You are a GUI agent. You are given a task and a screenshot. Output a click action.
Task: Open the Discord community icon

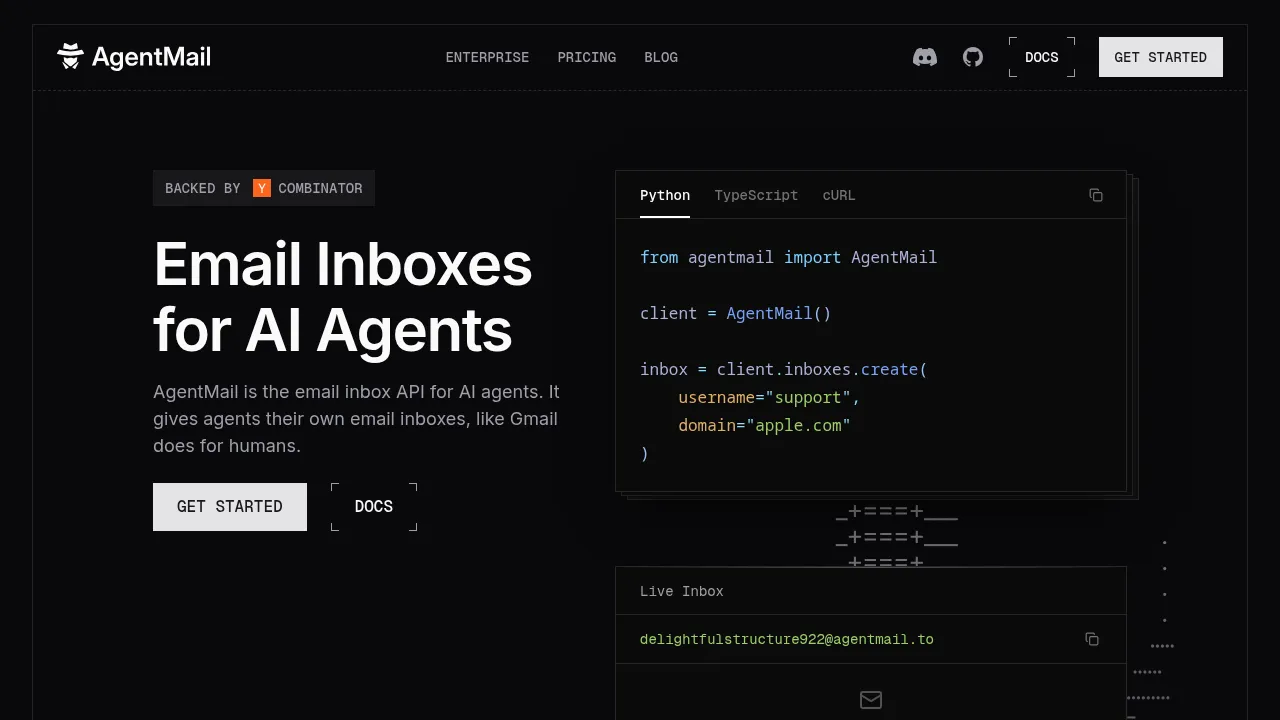pos(925,57)
